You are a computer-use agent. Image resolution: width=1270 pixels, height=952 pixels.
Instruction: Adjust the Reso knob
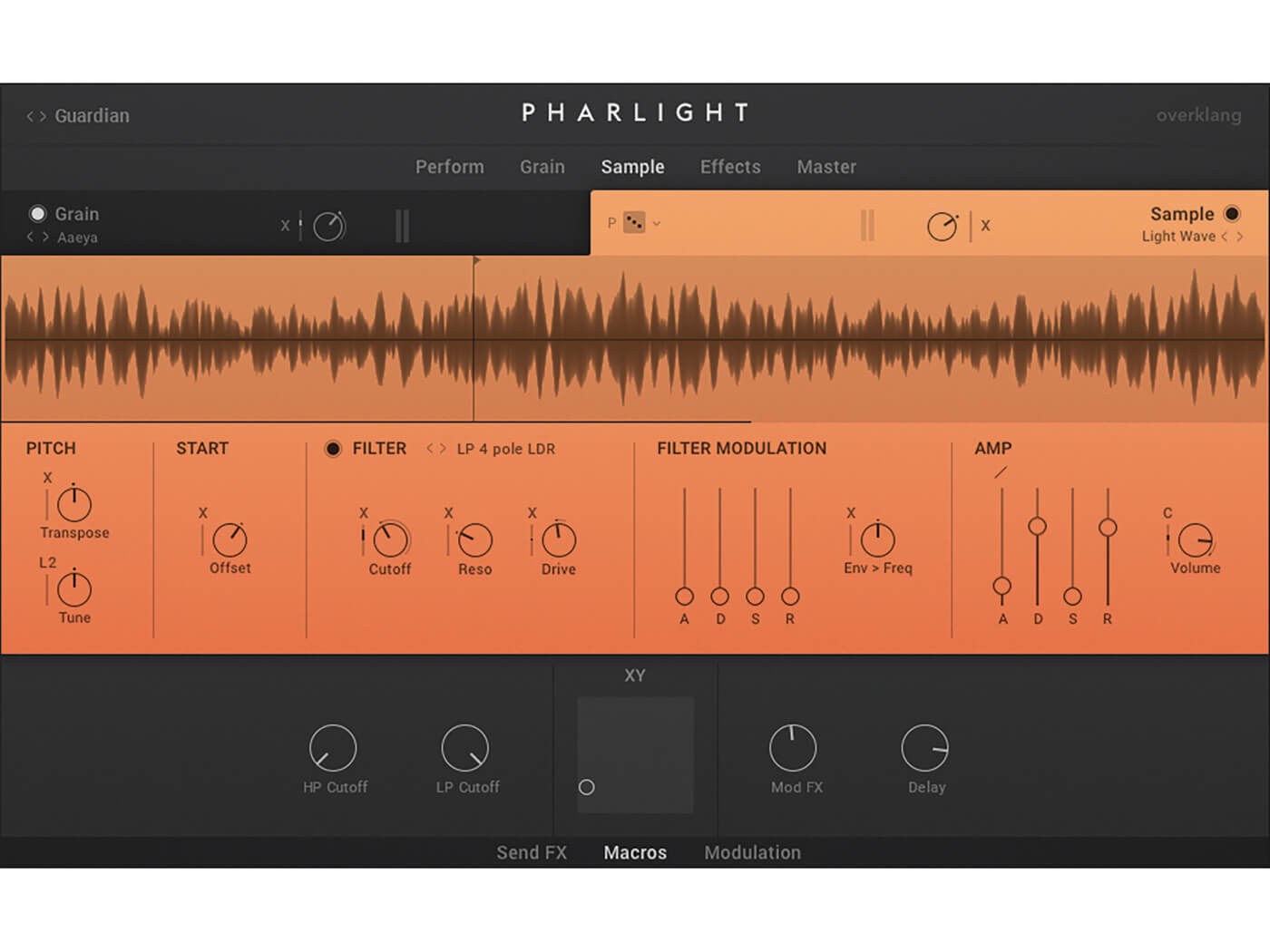[x=474, y=540]
